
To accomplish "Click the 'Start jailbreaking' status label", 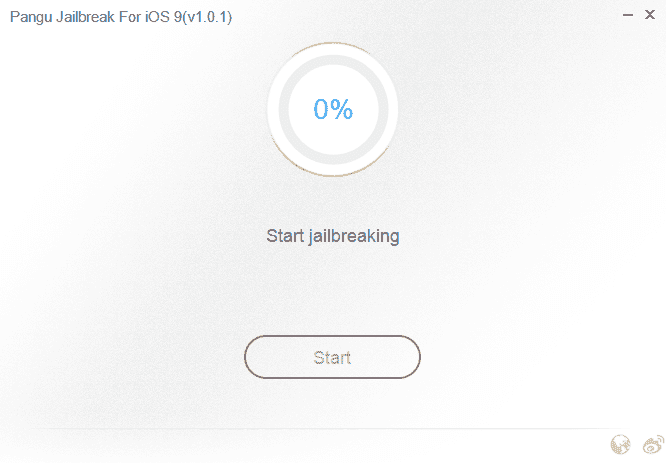I will [333, 236].
